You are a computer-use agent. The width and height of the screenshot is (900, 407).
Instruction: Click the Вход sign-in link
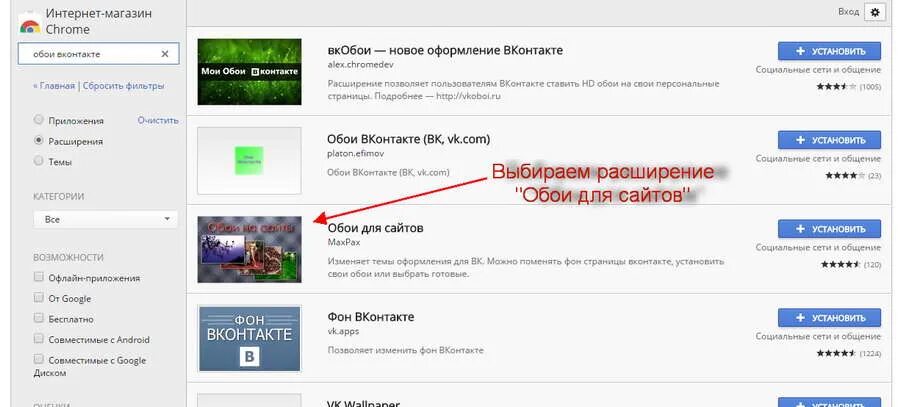pos(848,11)
